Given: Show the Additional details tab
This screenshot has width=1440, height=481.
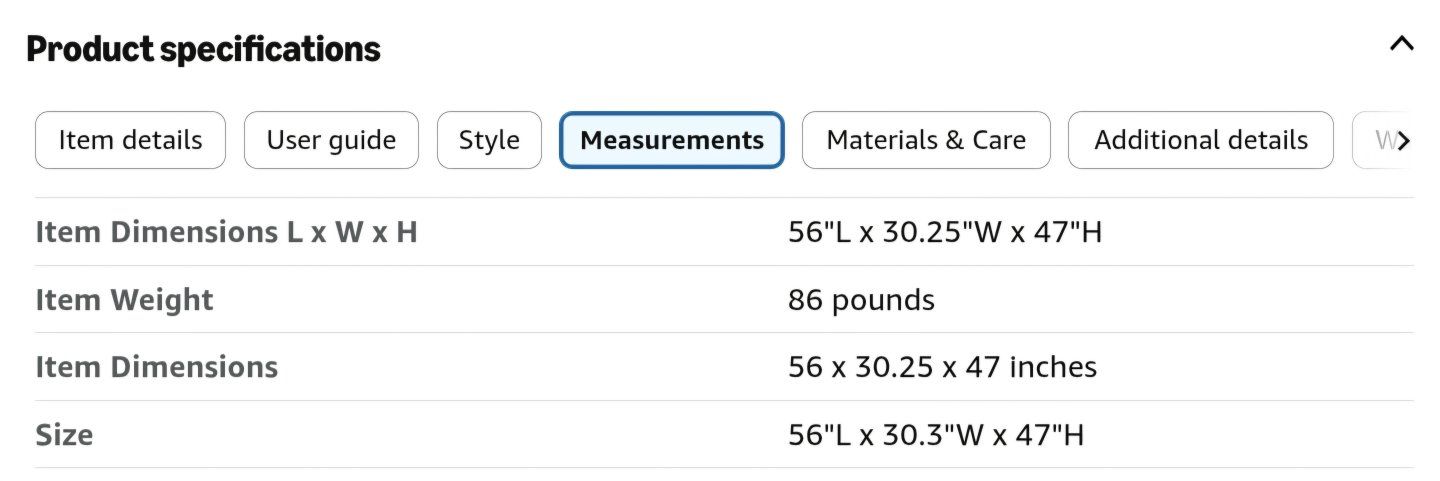Looking at the screenshot, I should tap(1201, 140).
